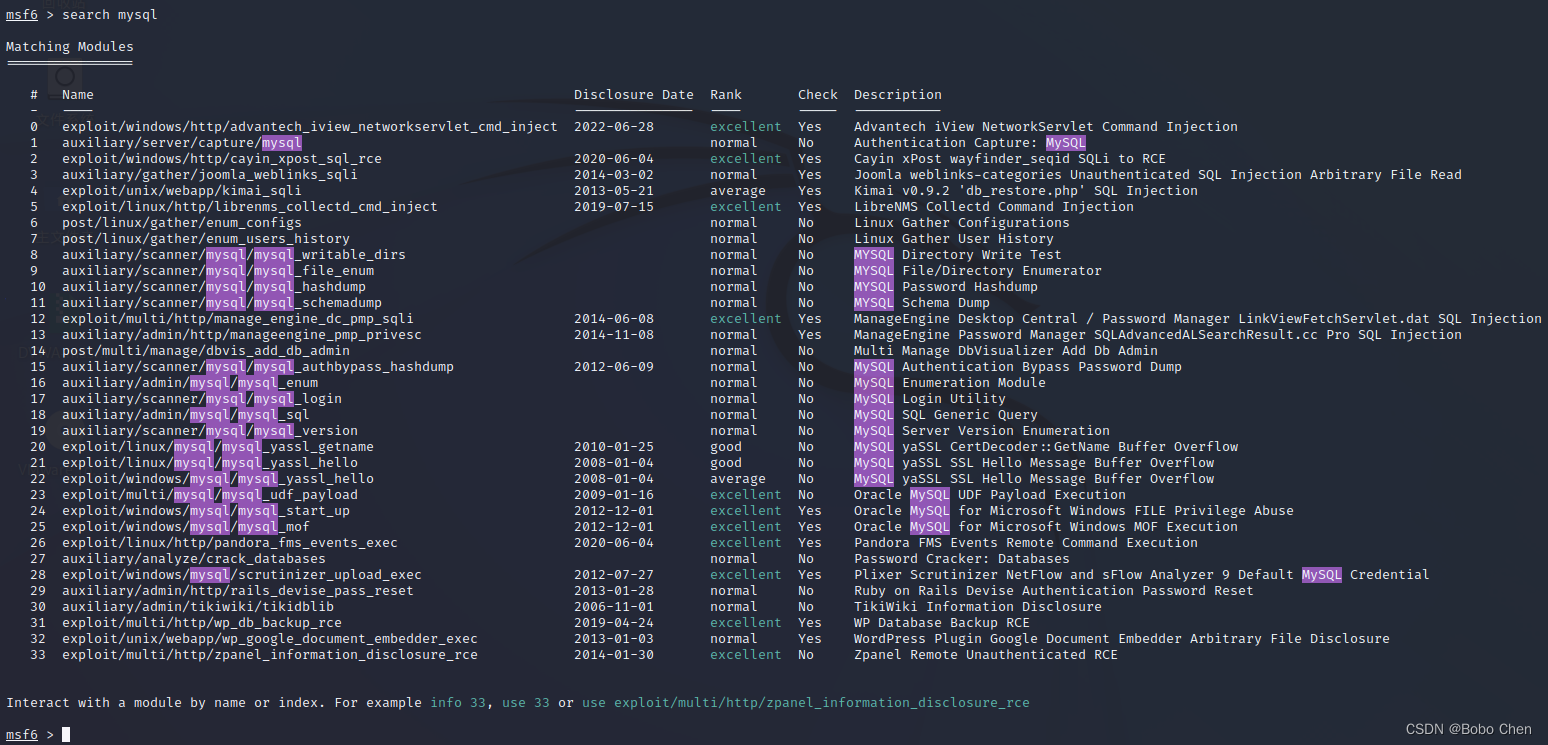
Task: Click the Check column header
Action: [817, 94]
